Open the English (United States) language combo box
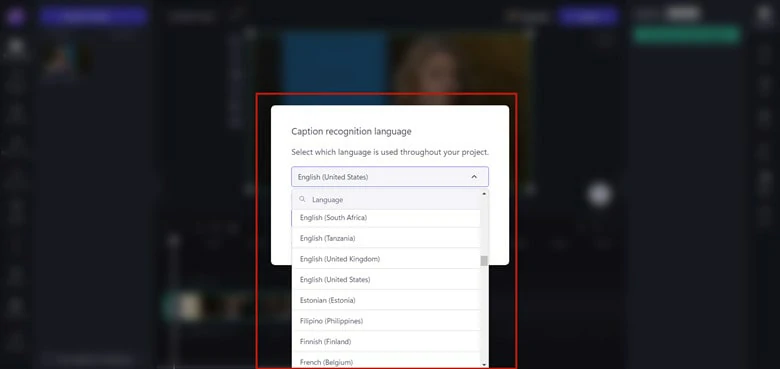780x369 pixels. click(x=390, y=177)
